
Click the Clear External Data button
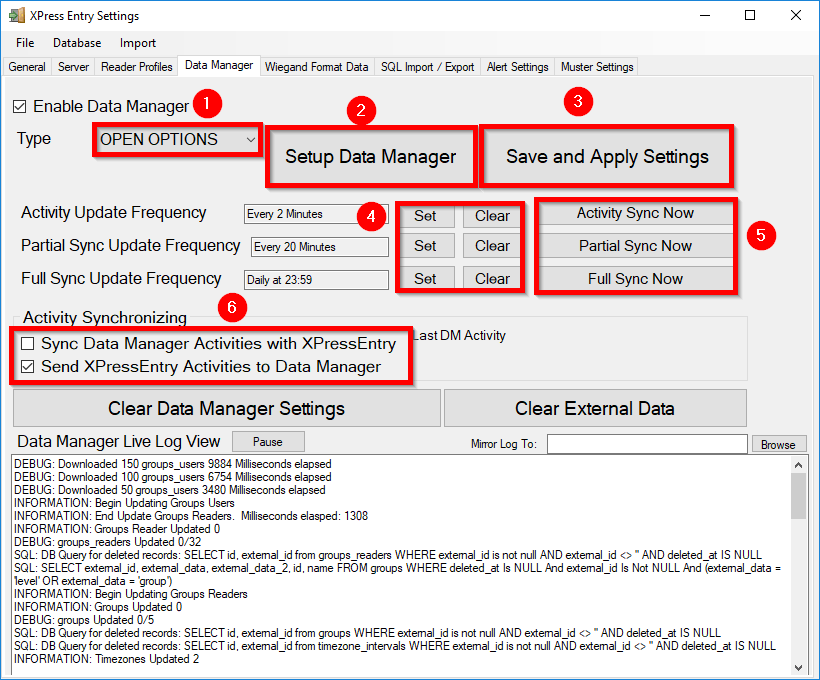click(x=595, y=408)
